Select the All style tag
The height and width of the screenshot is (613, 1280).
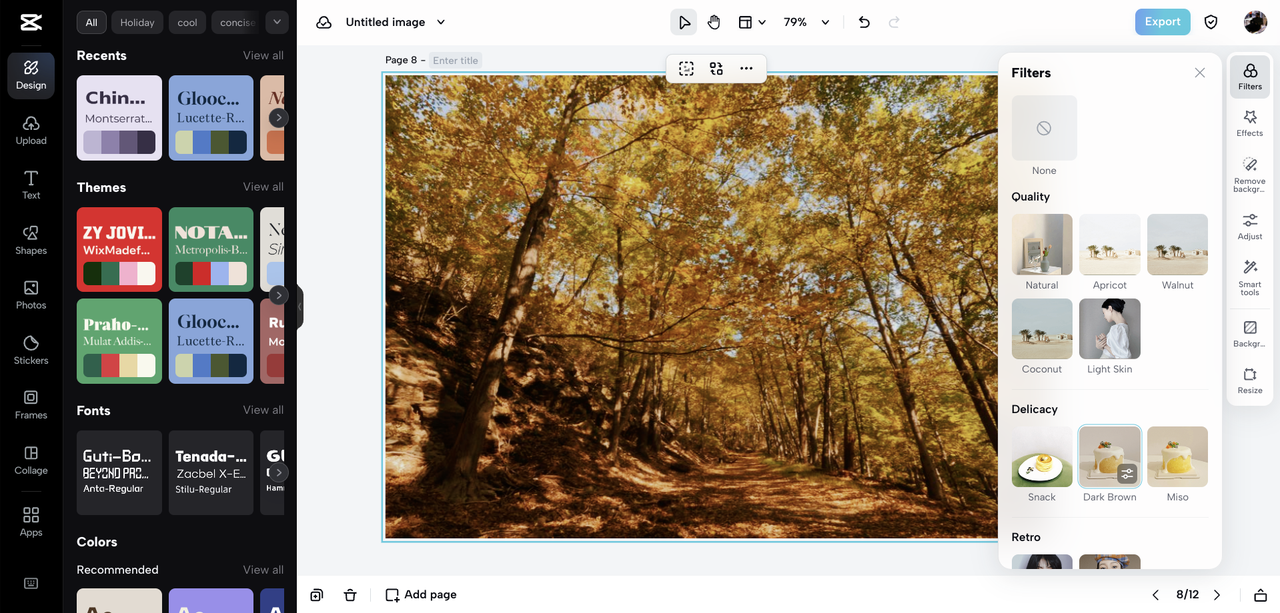pos(92,22)
